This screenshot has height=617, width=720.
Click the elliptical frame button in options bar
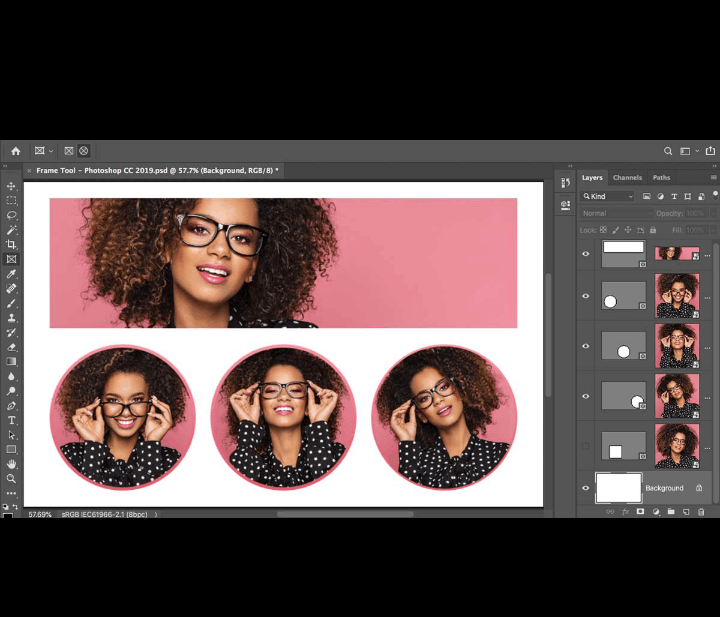(84, 151)
